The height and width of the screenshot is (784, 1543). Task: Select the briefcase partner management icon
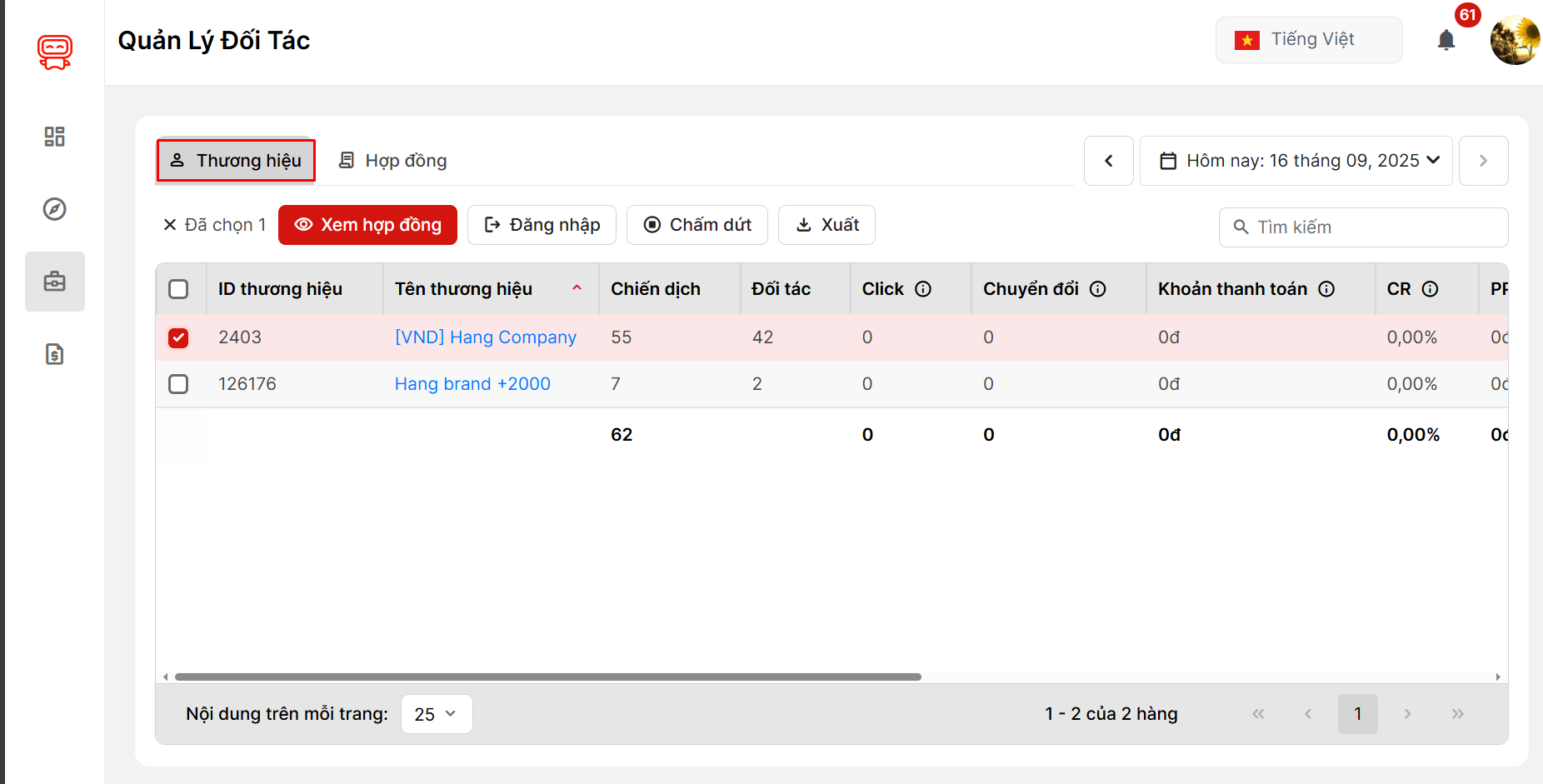pos(55,282)
